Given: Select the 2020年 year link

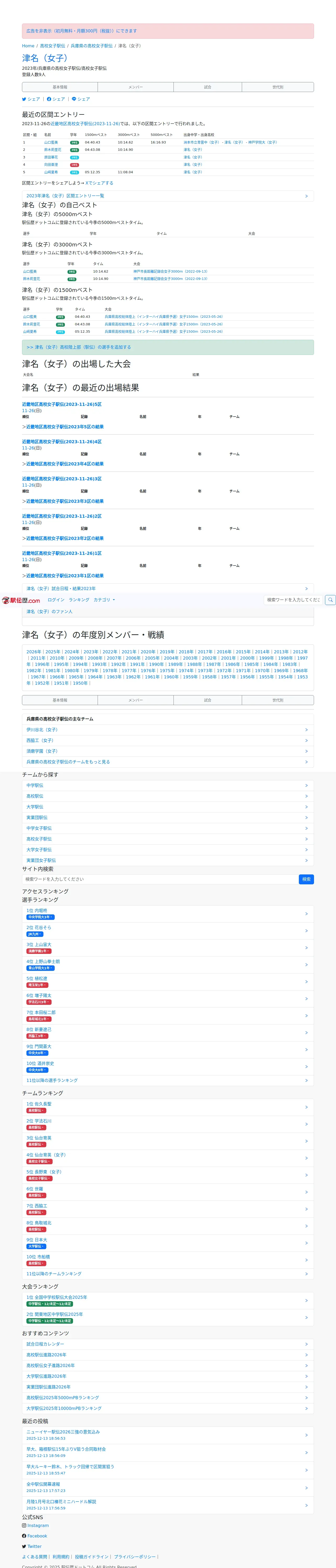Looking at the screenshot, I should coord(148,652).
